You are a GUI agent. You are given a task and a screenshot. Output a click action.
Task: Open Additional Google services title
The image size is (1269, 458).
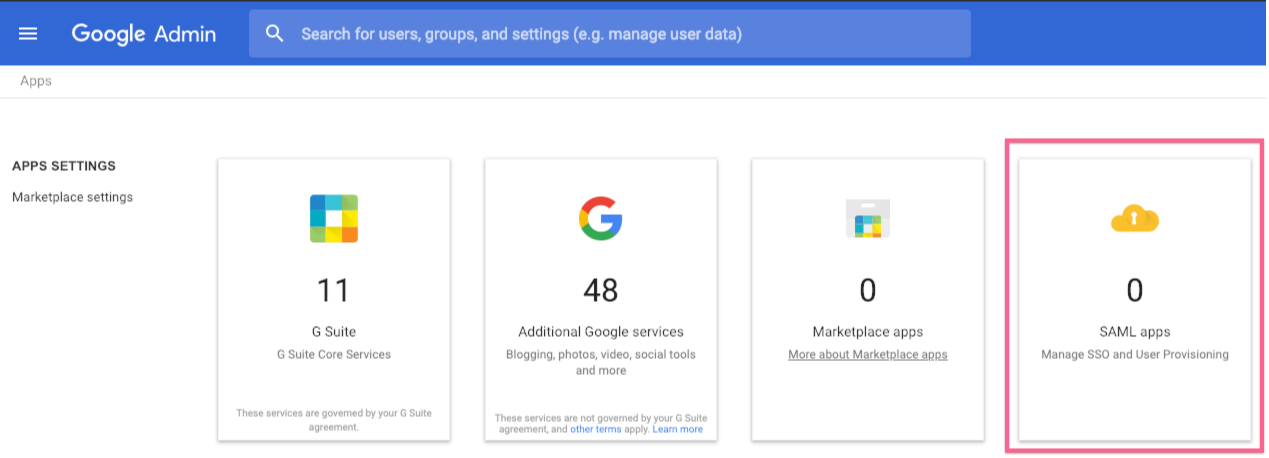point(601,332)
